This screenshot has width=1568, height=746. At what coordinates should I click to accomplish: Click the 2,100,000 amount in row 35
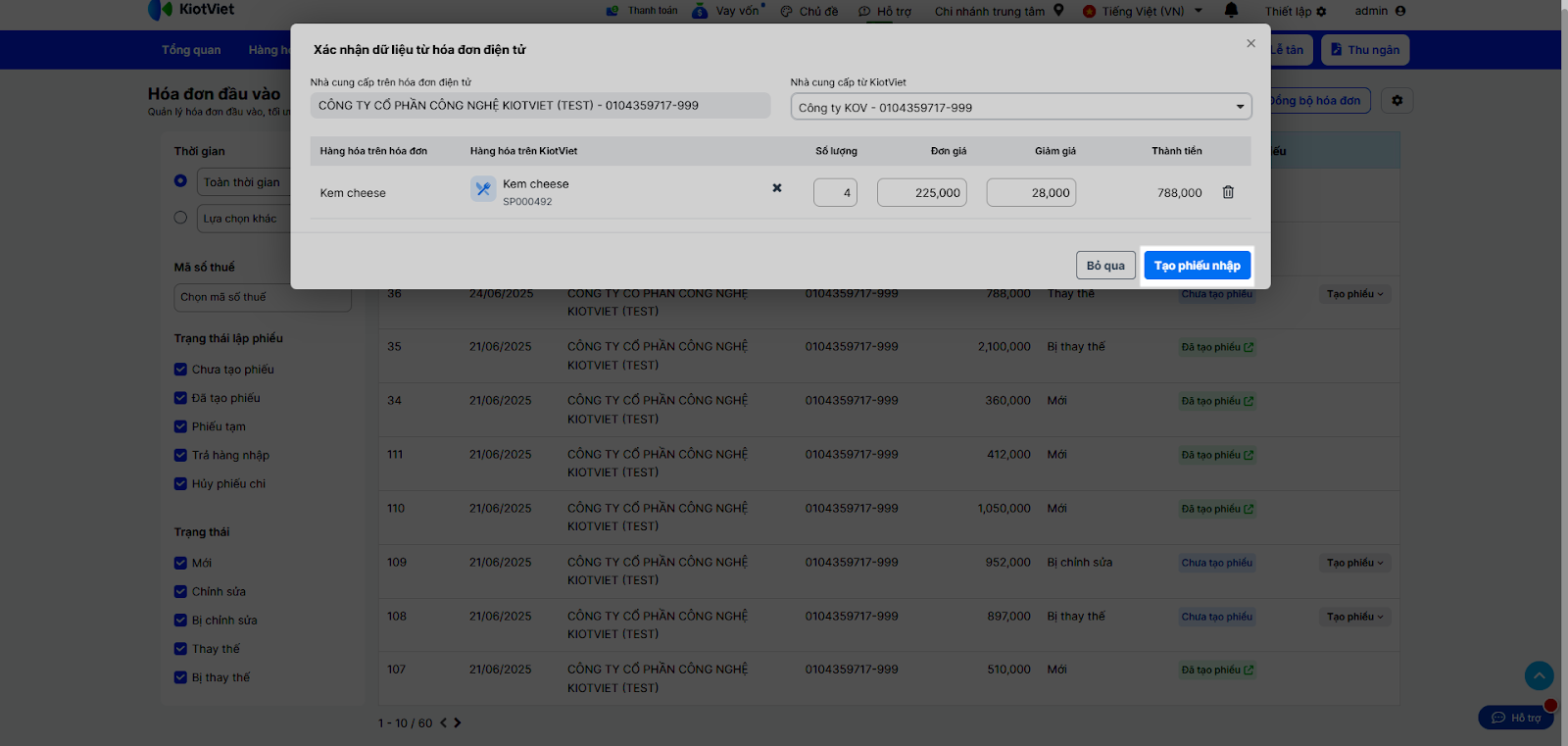[1004, 347]
